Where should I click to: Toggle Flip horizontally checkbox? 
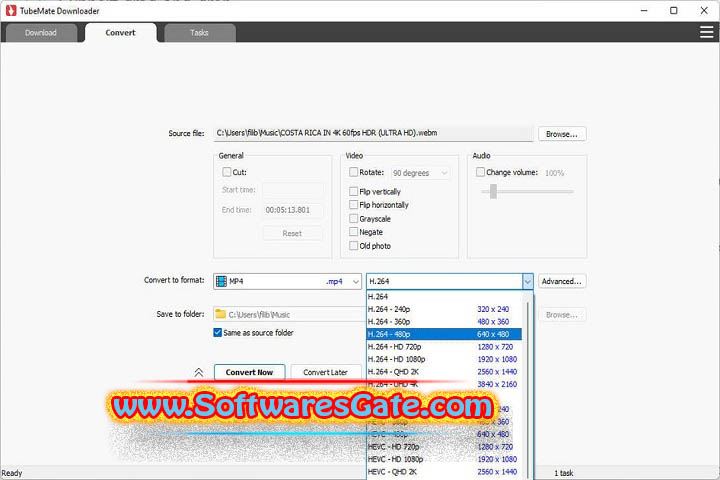coord(354,204)
